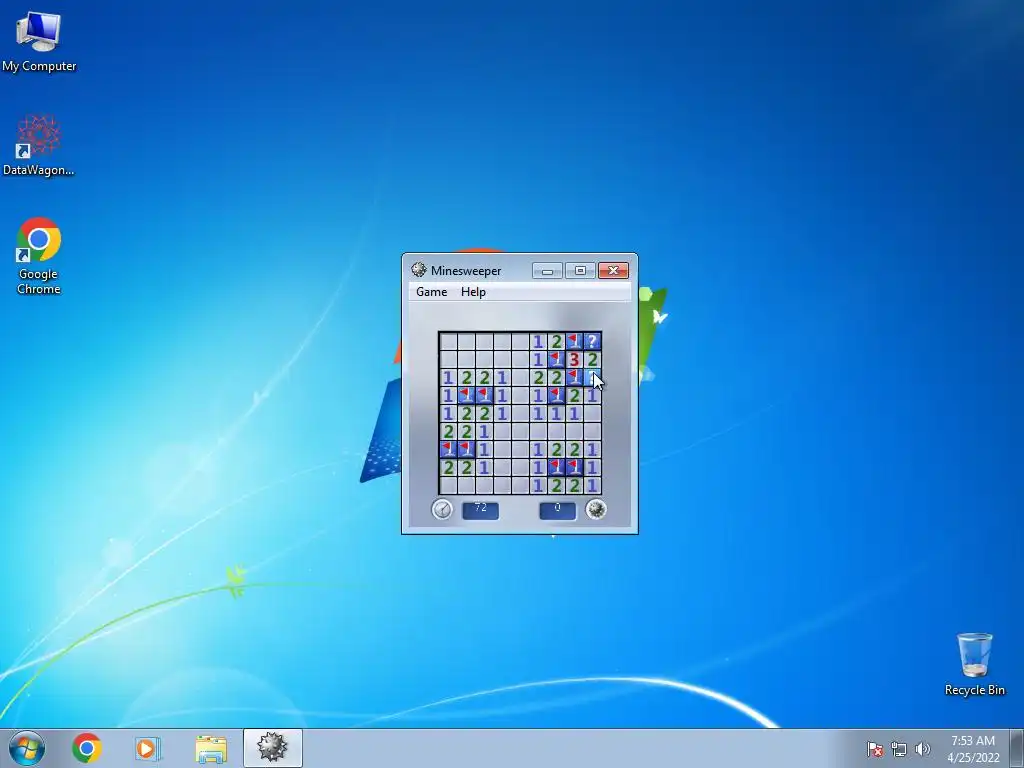Viewport: 1024px width, 768px height.
Task: Open the Windows Start orb
Action: [x=27, y=748]
